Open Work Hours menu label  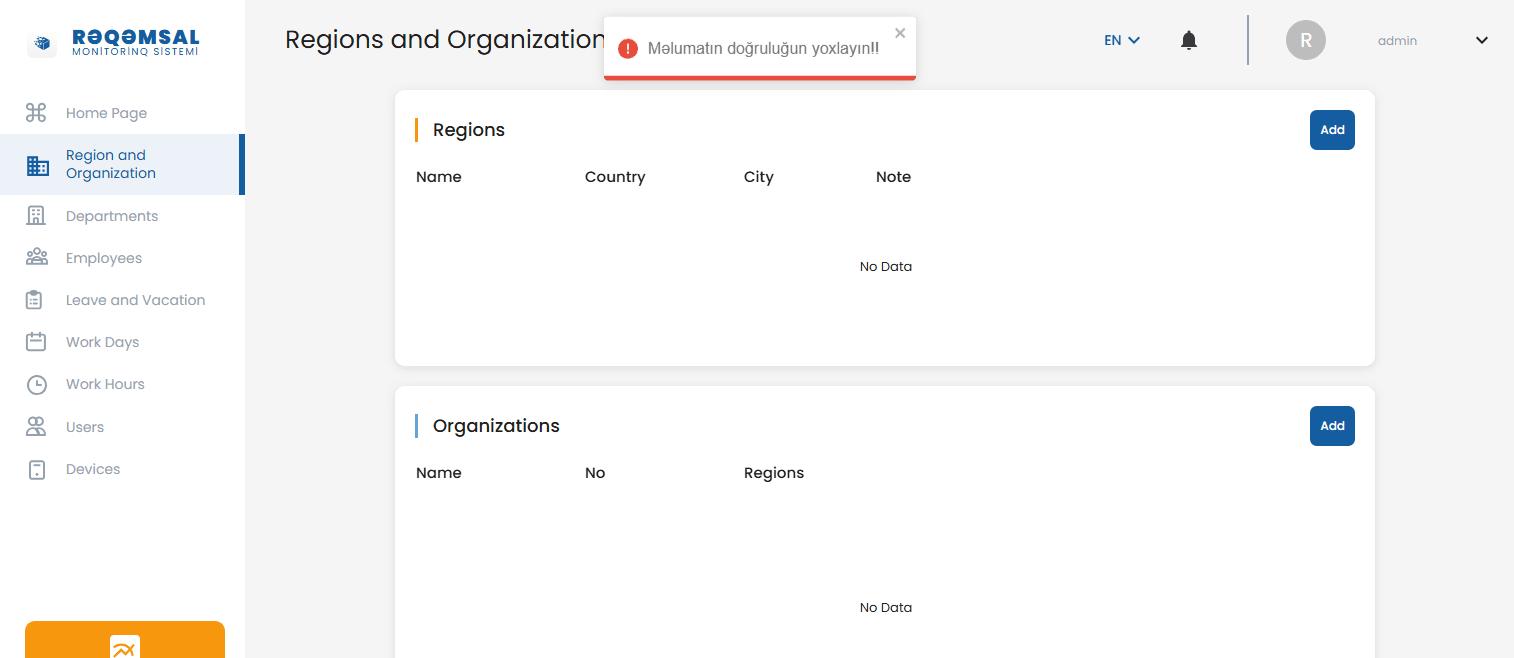(x=105, y=384)
